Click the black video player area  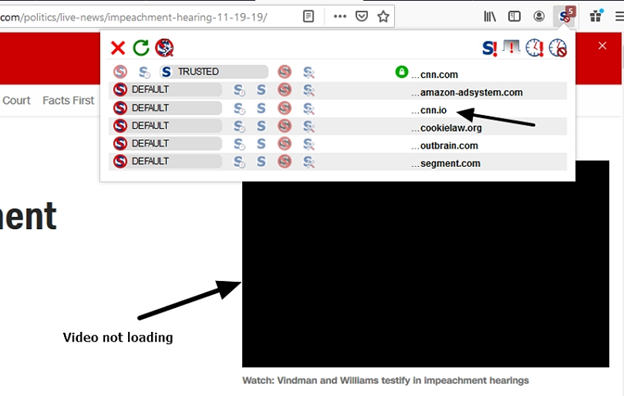tap(425, 275)
